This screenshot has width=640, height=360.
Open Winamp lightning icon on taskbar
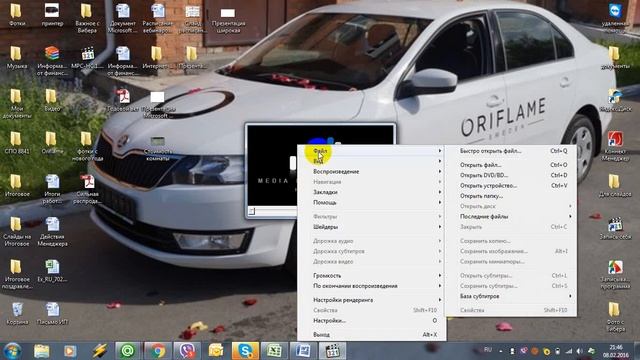point(99,351)
